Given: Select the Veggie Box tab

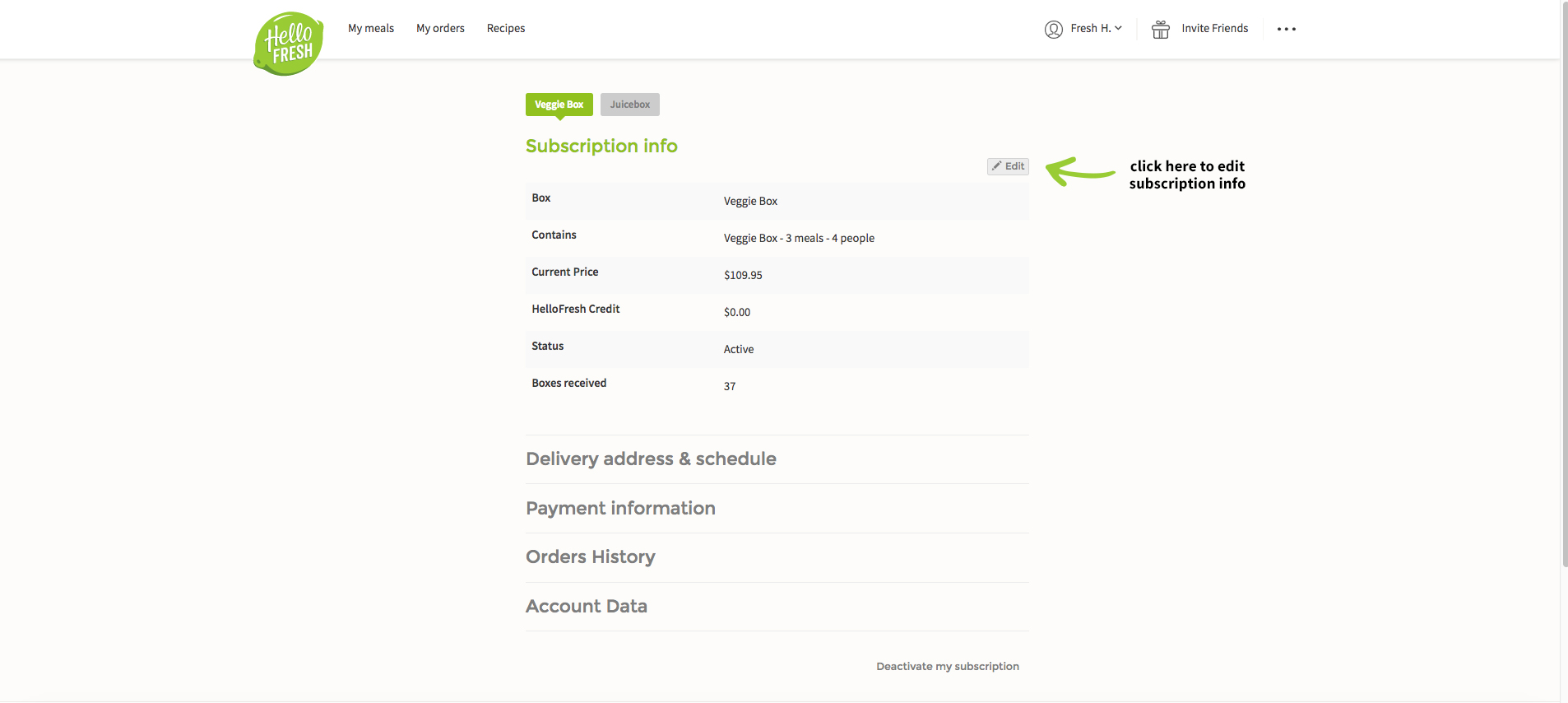Looking at the screenshot, I should pyautogui.click(x=559, y=105).
